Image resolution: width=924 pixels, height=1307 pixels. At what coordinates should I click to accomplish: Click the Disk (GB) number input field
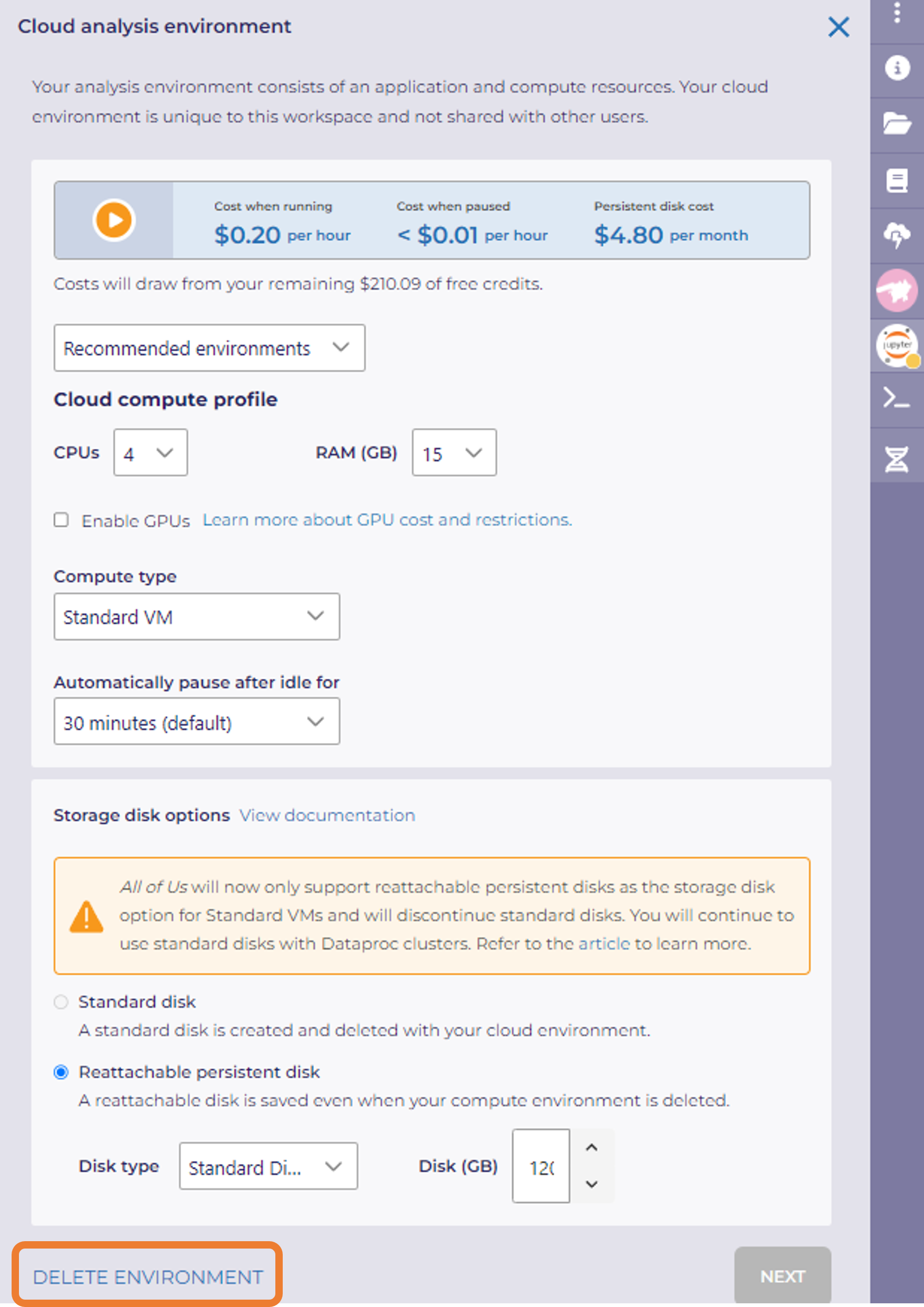pos(541,1167)
